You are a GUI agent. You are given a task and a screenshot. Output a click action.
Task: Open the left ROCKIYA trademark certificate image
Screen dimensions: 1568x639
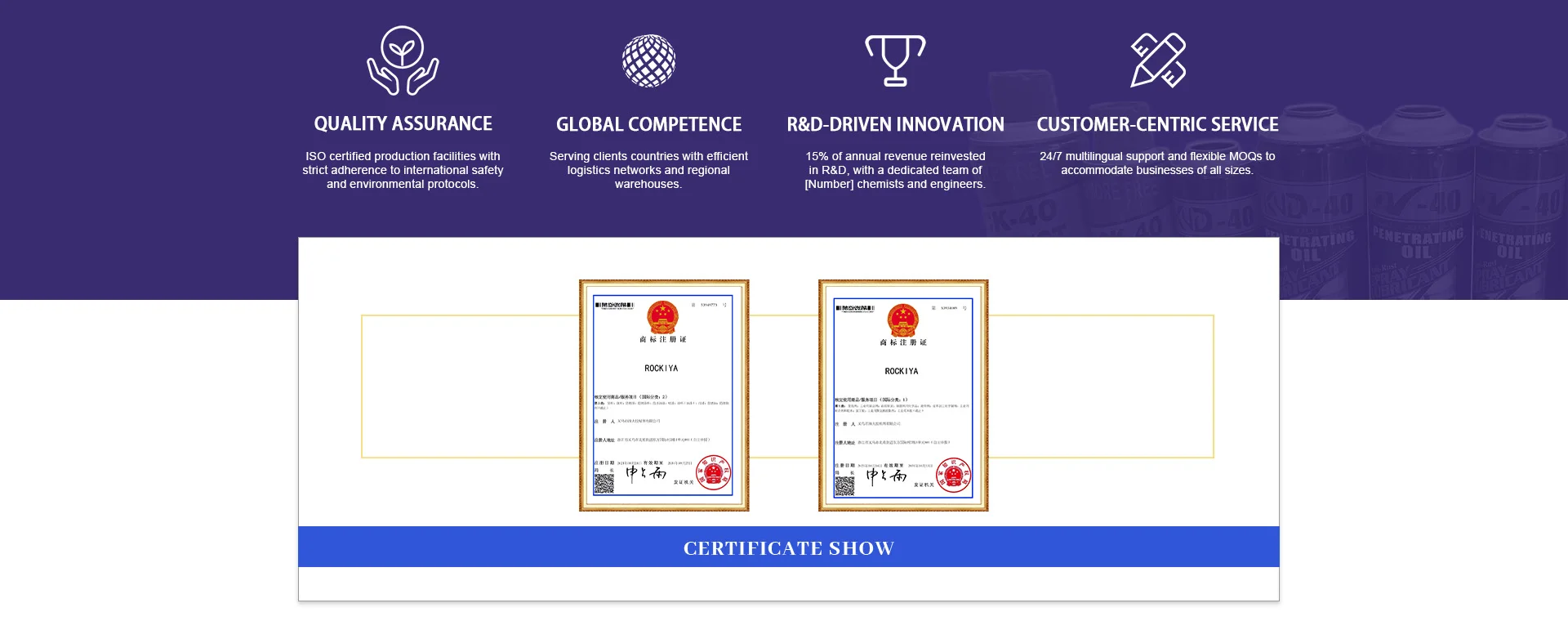click(664, 395)
